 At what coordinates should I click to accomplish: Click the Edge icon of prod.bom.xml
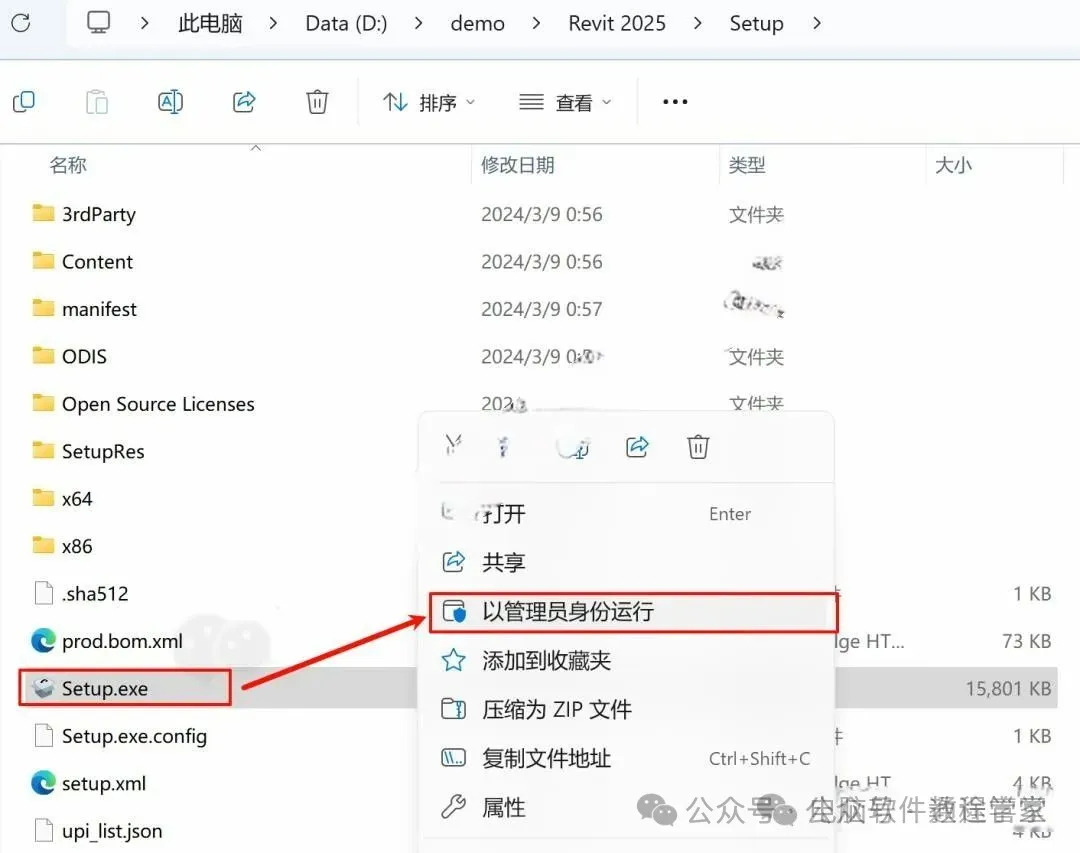43,641
